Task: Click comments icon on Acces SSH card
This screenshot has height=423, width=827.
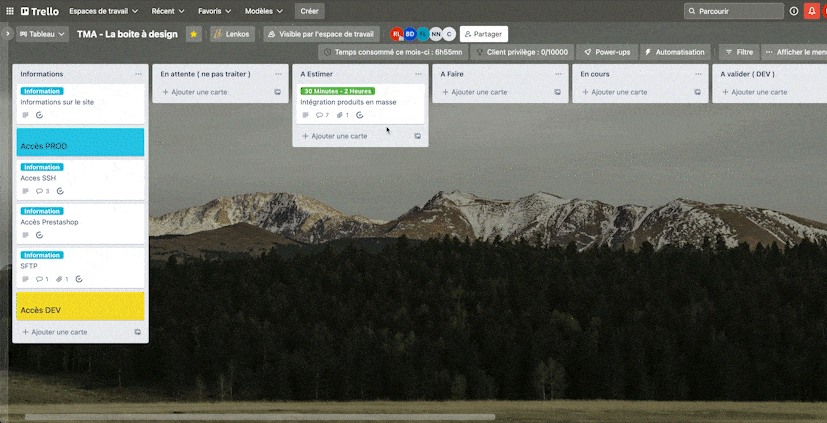Action: (x=42, y=191)
